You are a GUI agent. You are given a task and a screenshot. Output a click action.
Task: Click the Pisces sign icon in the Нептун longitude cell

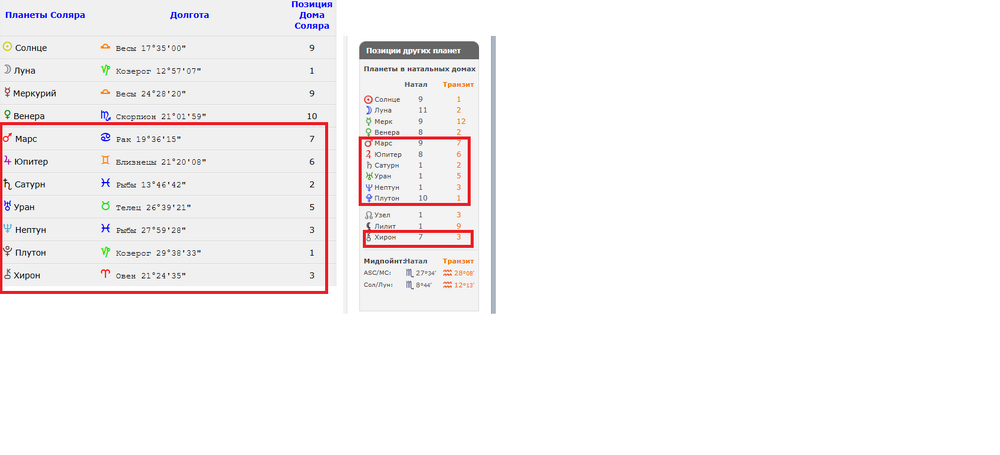(105, 229)
